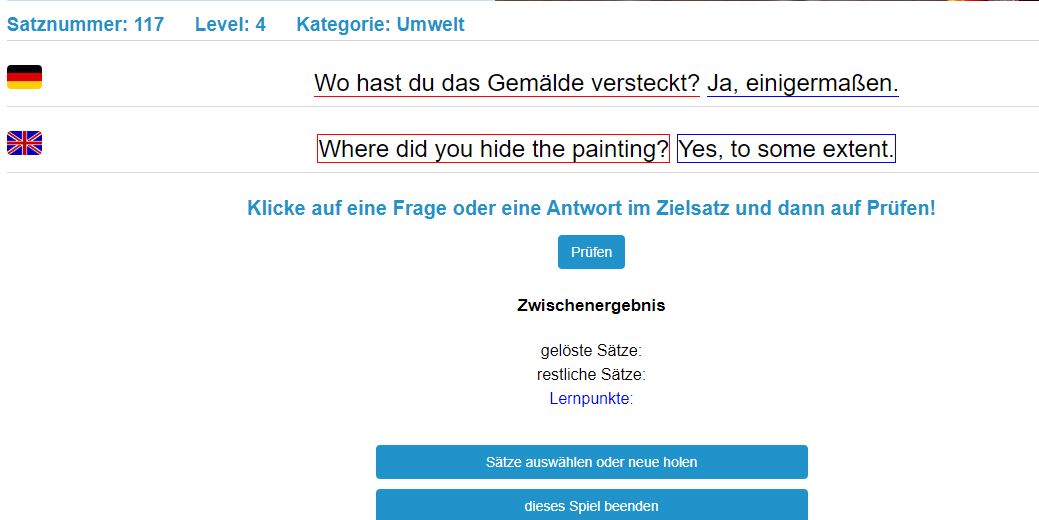Viewport: 1039px width, 520px height.
Task: Click the instruction text 'Klicke auf eine Frage…'
Action: pos(591,208)
